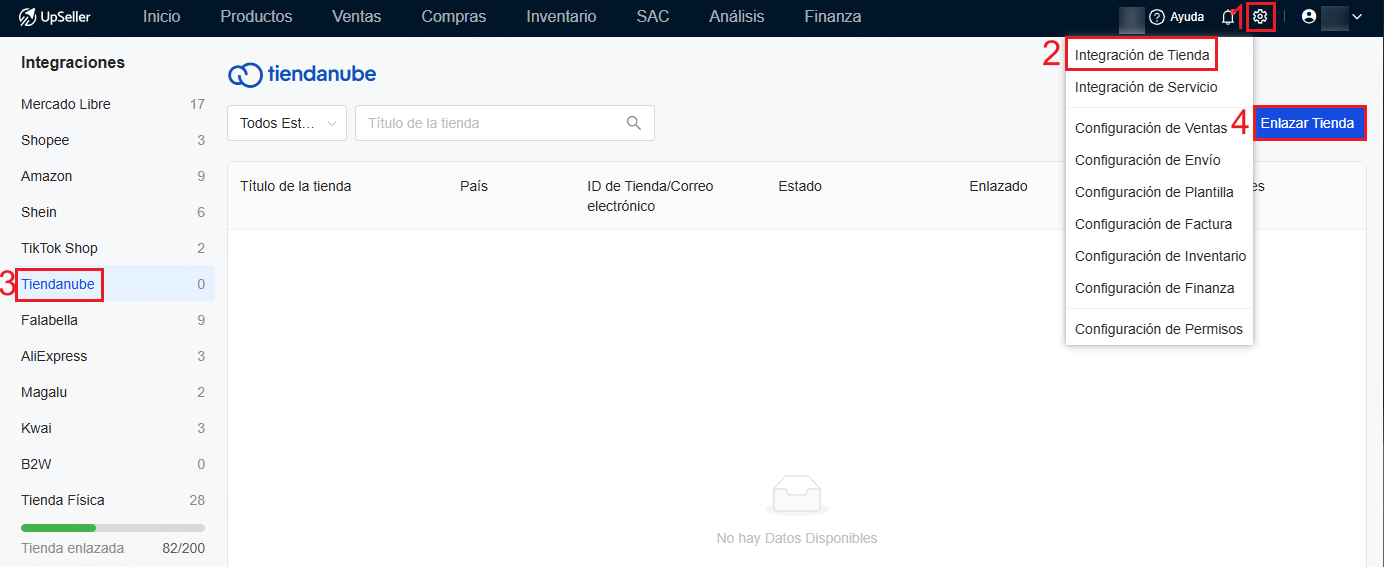Select Falabella in the sidebar
Viewport: 1384px width, 567px height.
tap(113, 320)
